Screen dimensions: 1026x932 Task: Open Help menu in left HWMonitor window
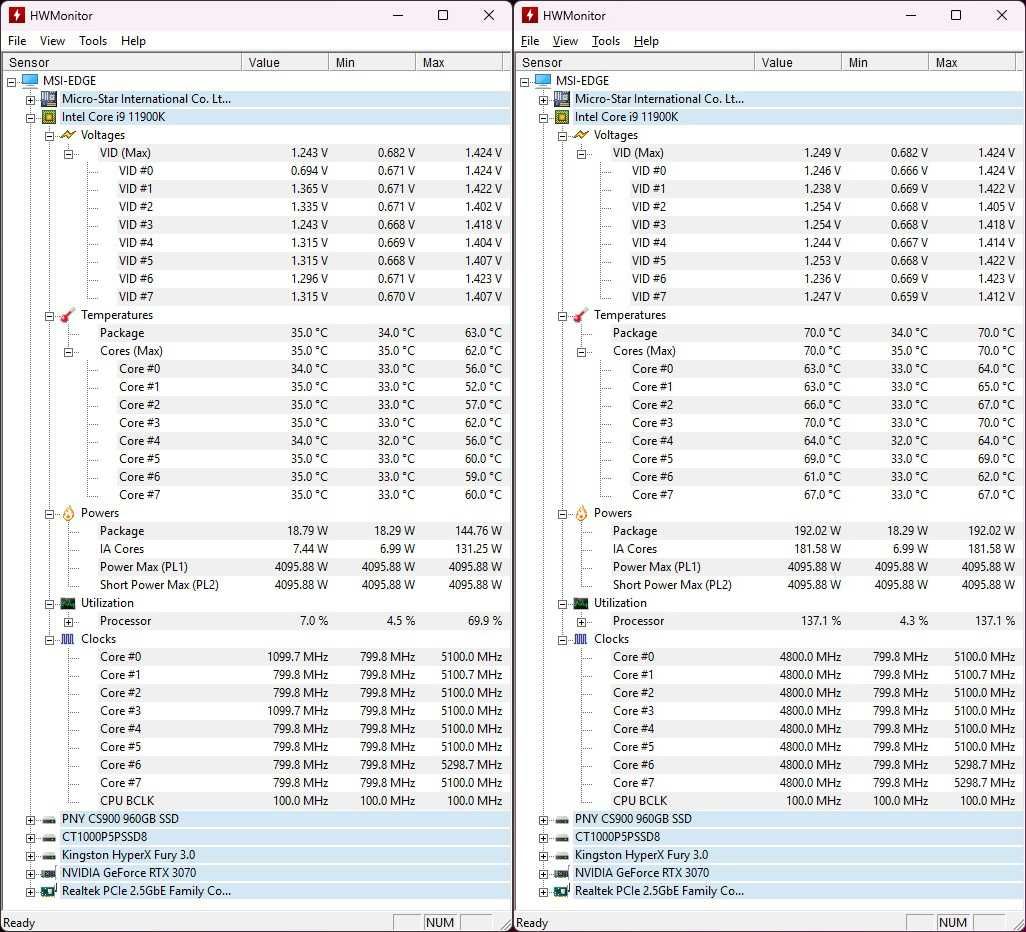pyautogui.click(x=133, y=41)
